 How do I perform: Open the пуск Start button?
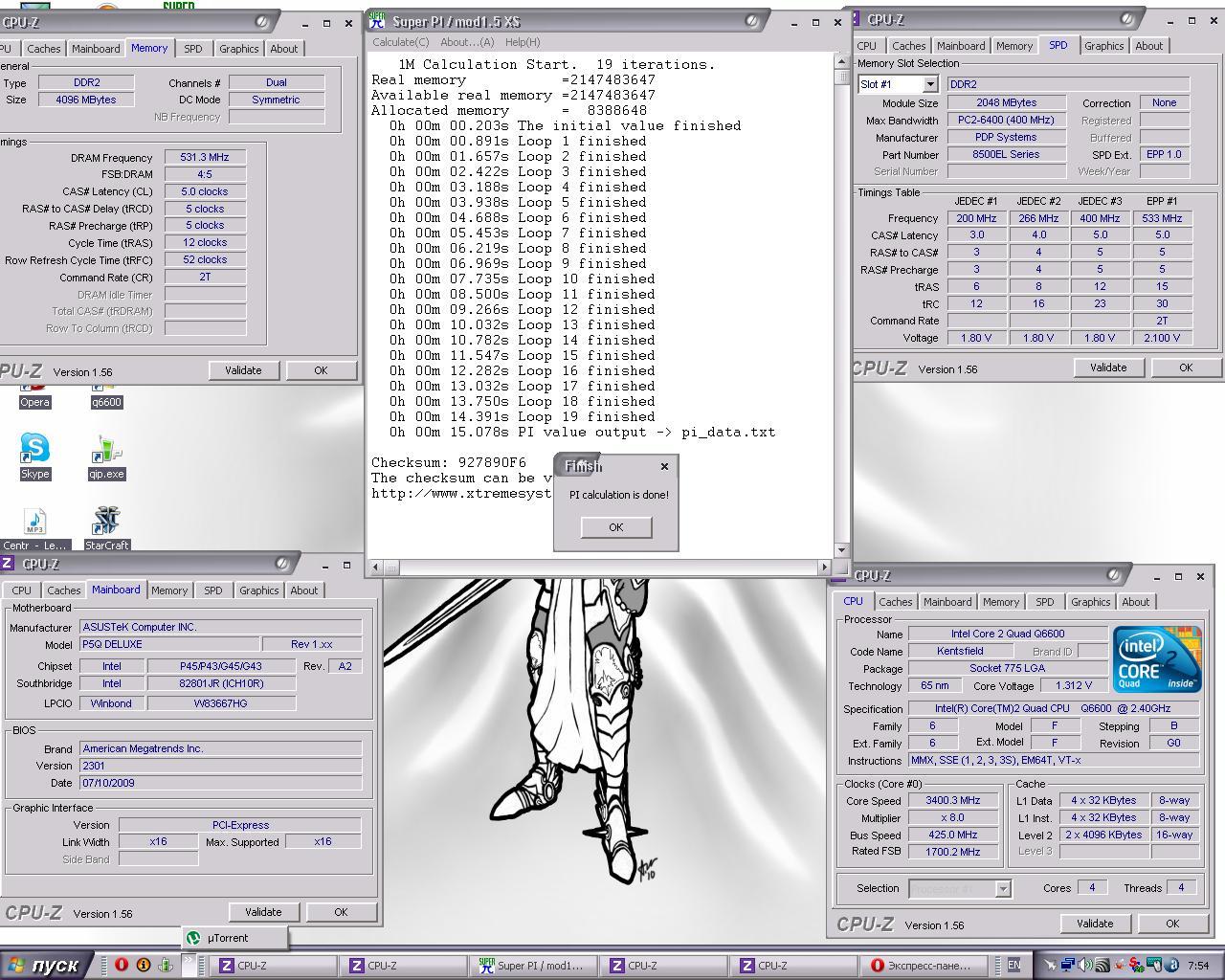47,965
